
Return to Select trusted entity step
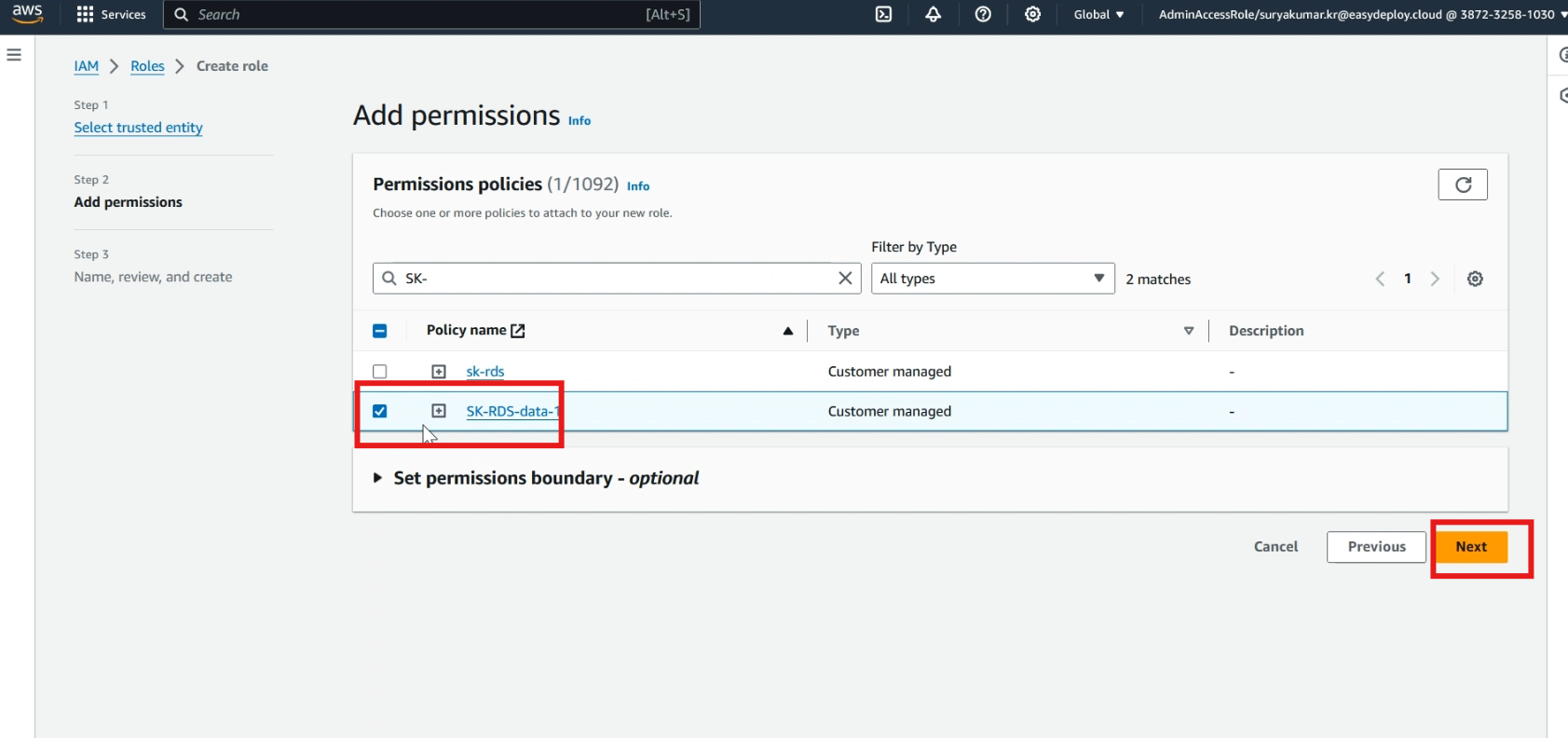[139, 128]
